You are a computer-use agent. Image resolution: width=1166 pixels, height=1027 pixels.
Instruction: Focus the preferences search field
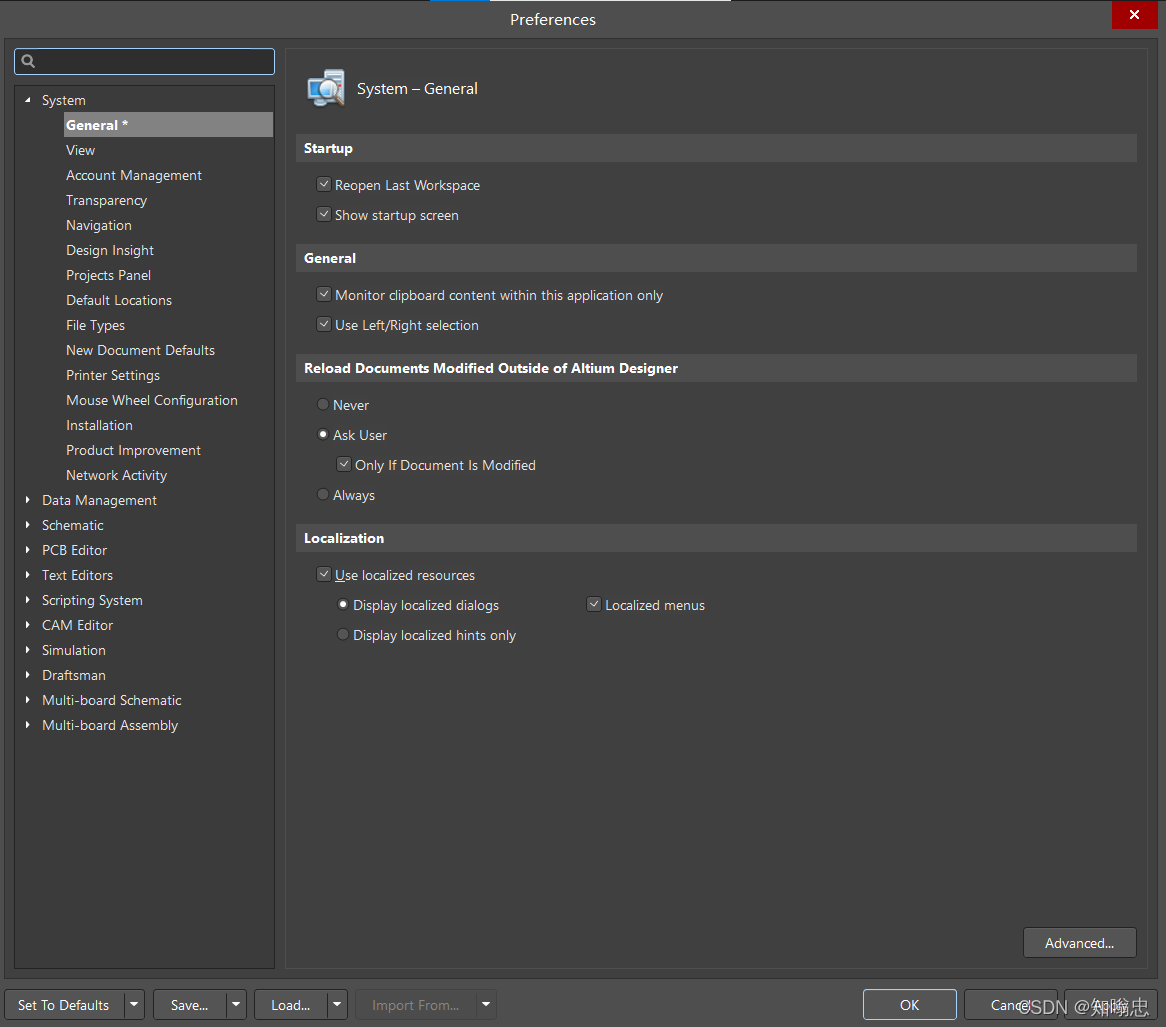tap(144, 61)
